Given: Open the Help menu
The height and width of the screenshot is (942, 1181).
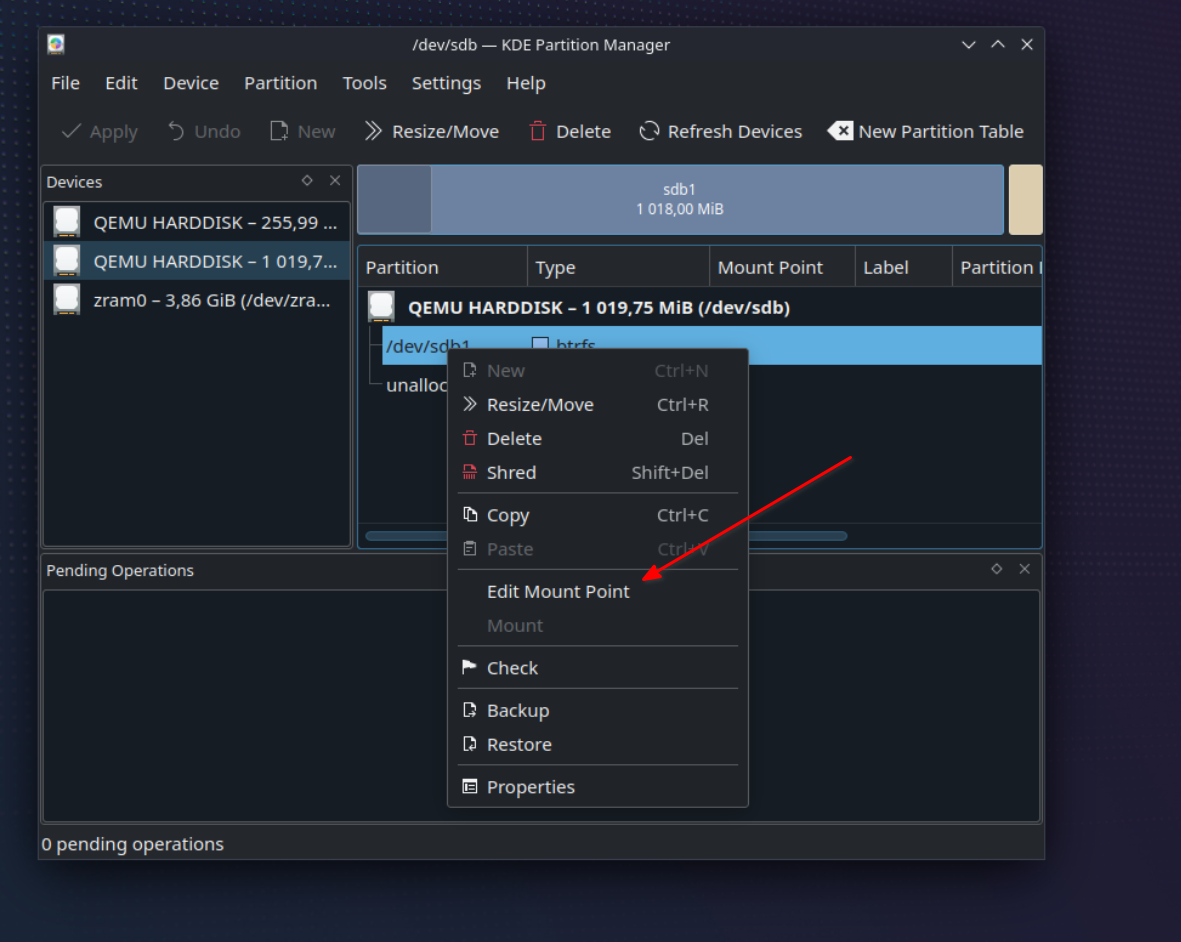Looking at the screenshot, I should click(526, 83).
